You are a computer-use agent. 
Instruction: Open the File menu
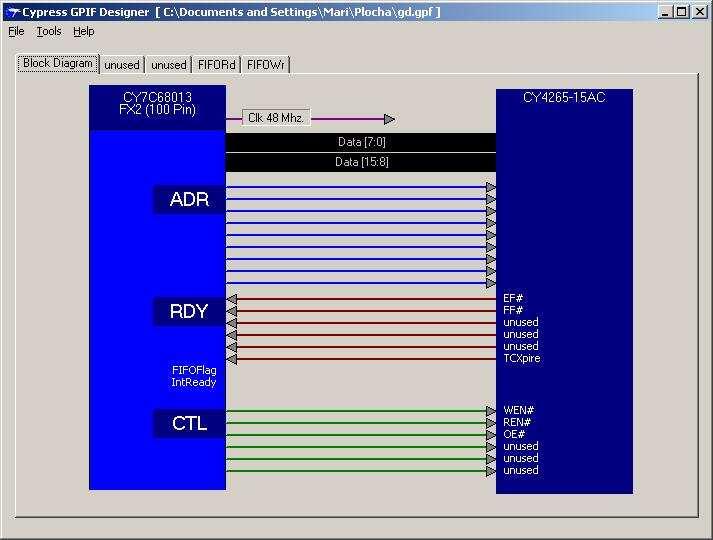[16, 31]
